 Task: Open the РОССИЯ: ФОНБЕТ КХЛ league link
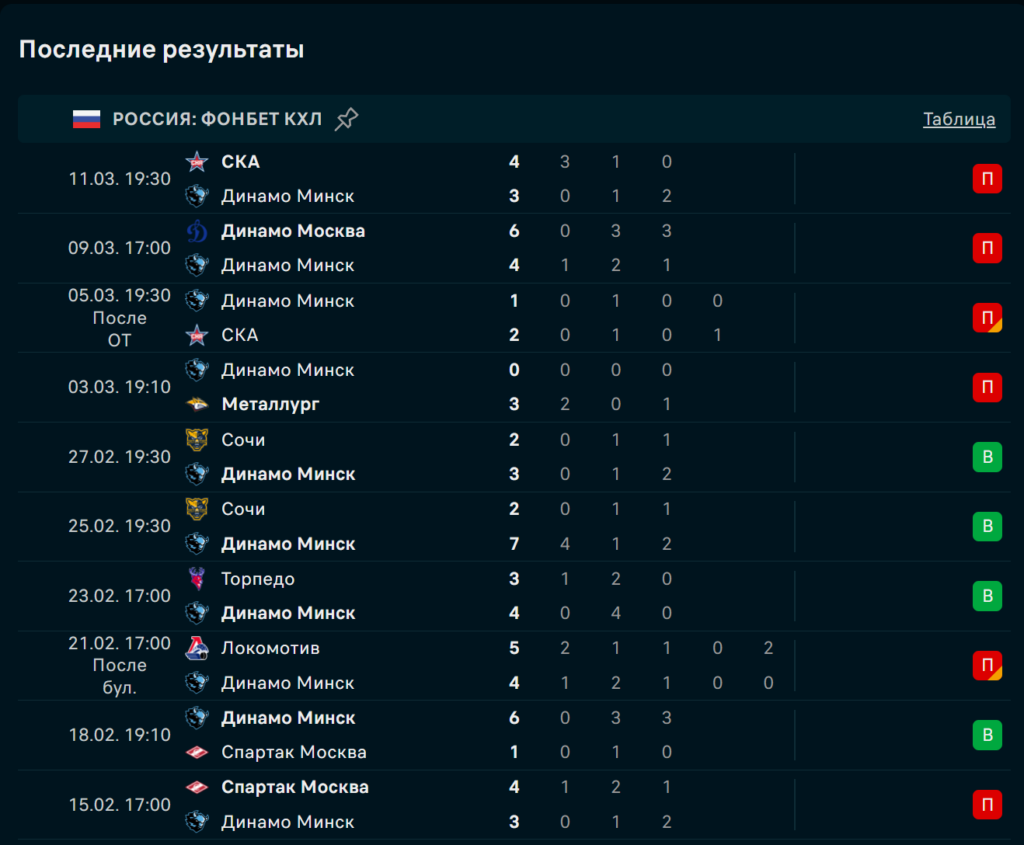click(x=217, y=120)
